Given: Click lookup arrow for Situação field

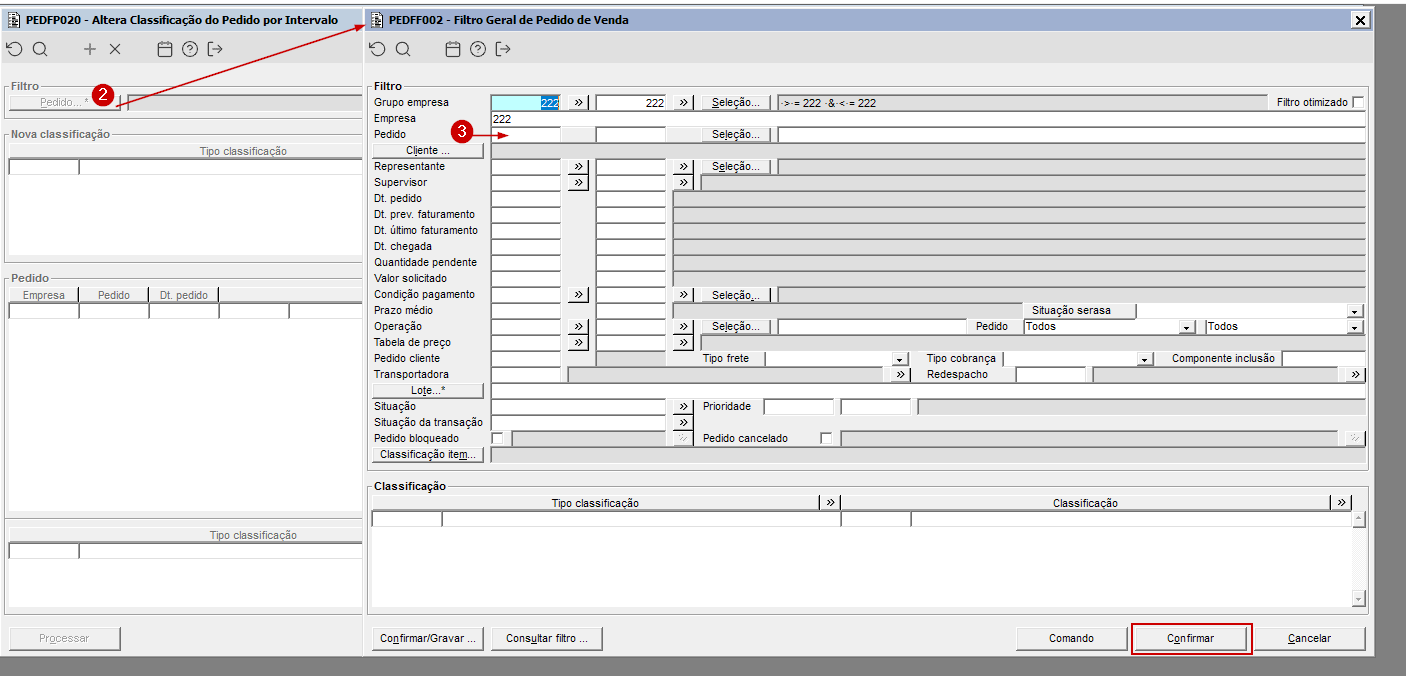Looking at the screenshot, I should 683,406.
